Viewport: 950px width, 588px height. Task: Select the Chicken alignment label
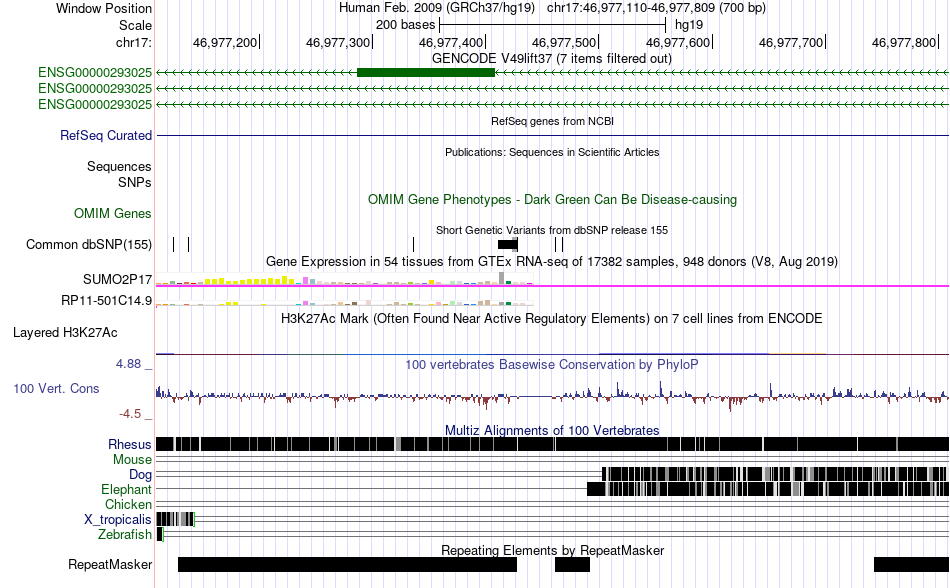pos(128,504)
